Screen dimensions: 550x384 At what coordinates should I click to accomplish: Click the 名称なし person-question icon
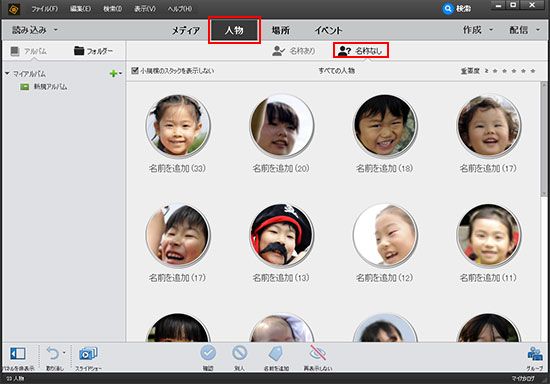point(344,51)
